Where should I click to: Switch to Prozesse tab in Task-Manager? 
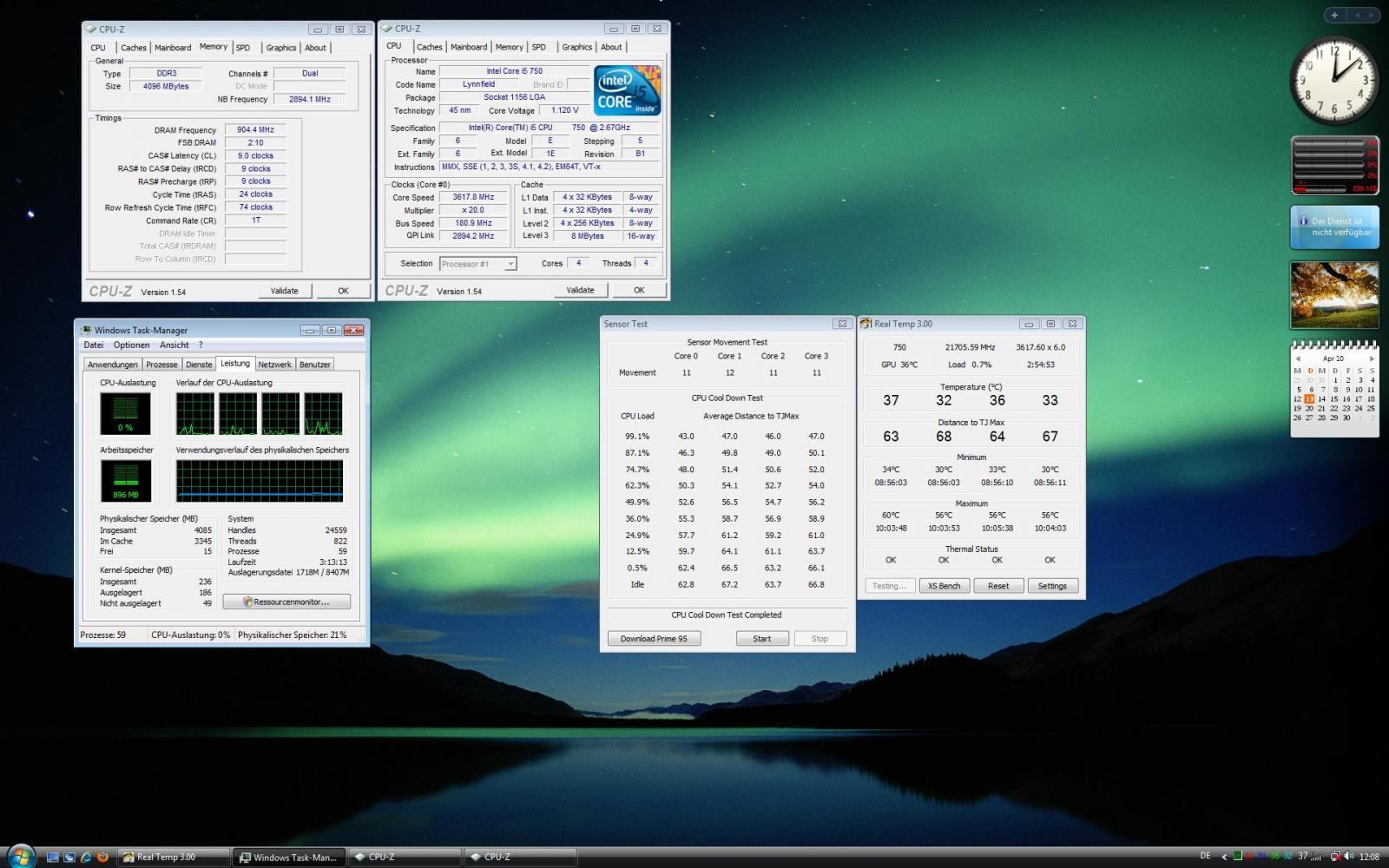coord(161,365)
